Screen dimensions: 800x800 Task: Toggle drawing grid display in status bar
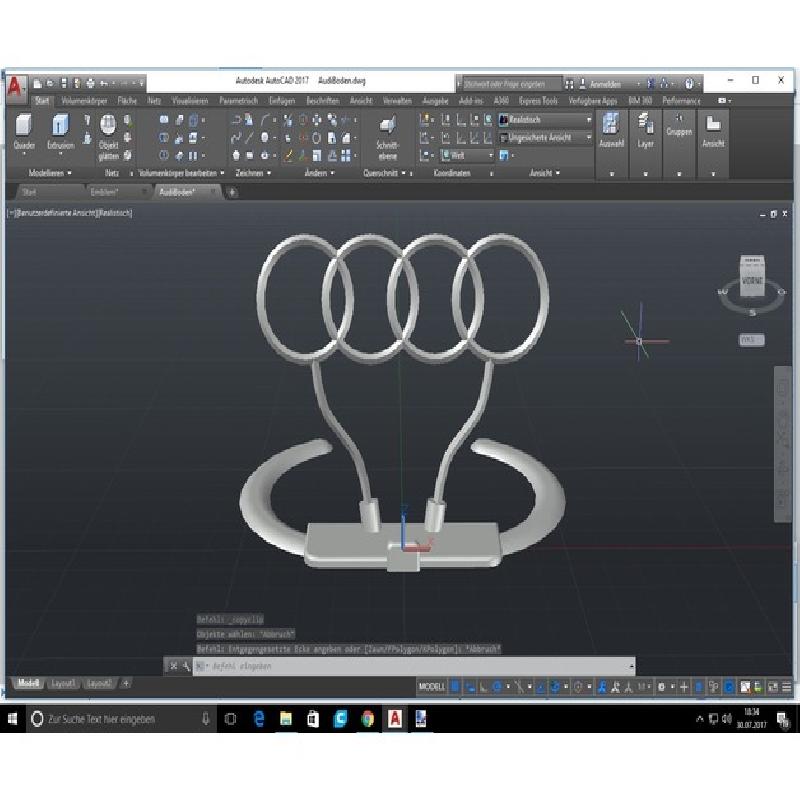455,687
